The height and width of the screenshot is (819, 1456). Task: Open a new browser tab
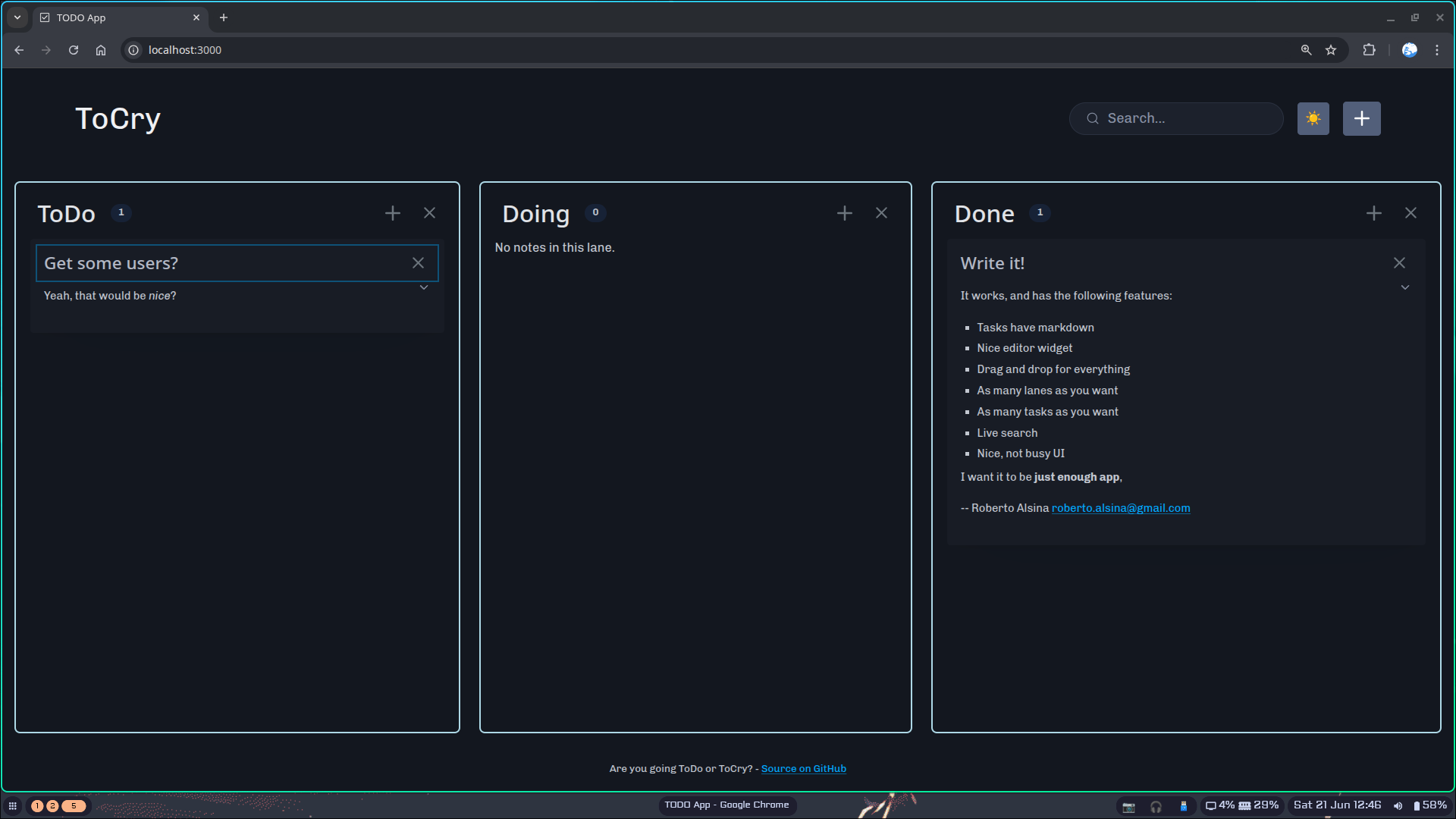point(224,17)
